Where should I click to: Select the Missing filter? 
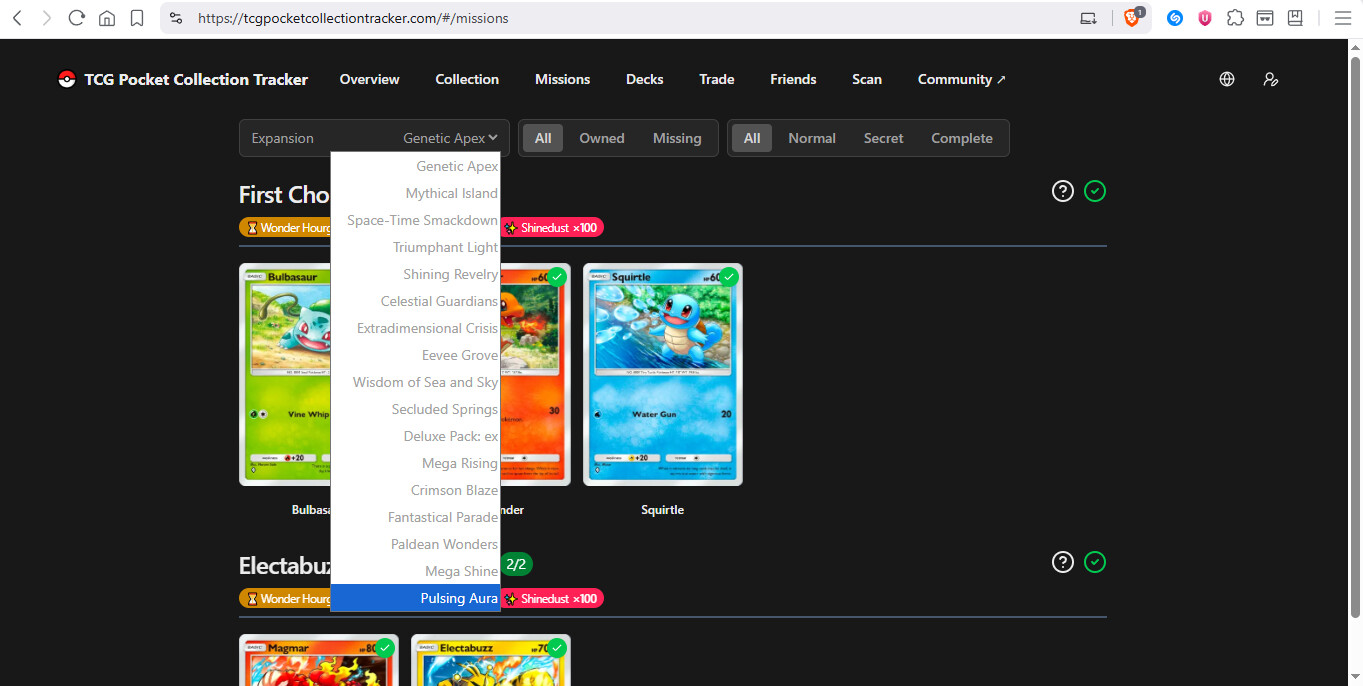(x=677, y=138)
